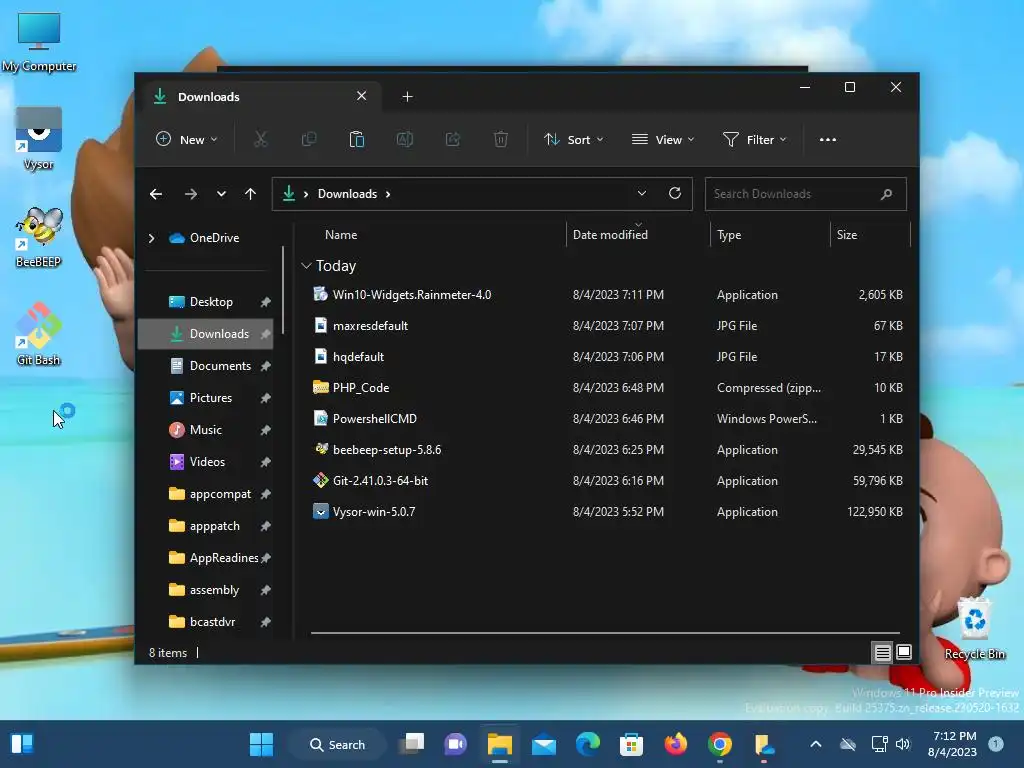Open the three-dot See more menu
This screenshot has height=768, width=1024.
pyautogui.click(x=827, y=139)
